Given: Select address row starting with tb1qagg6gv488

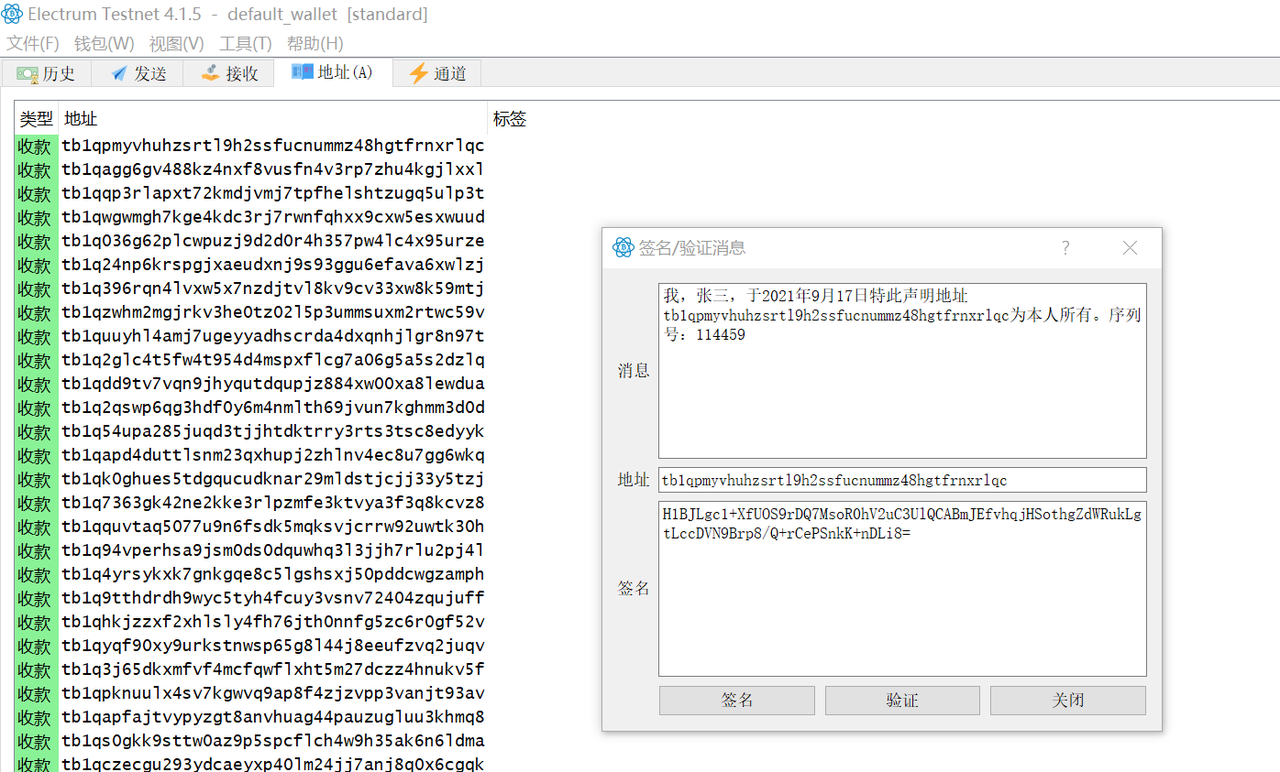Looking at the screenshot, I should click(x=272, y=170).
